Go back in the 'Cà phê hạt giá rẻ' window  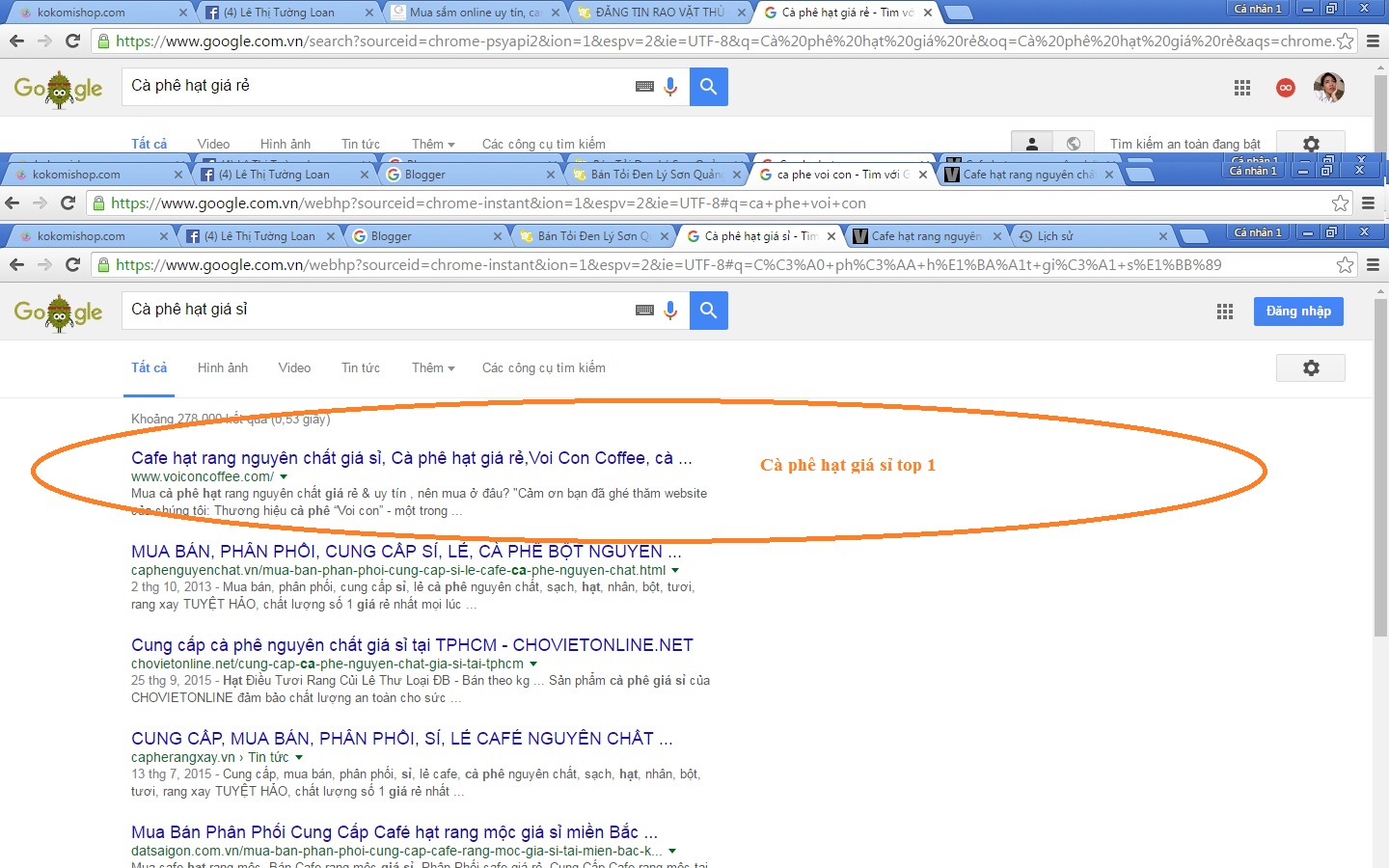(x=16, y=41)
